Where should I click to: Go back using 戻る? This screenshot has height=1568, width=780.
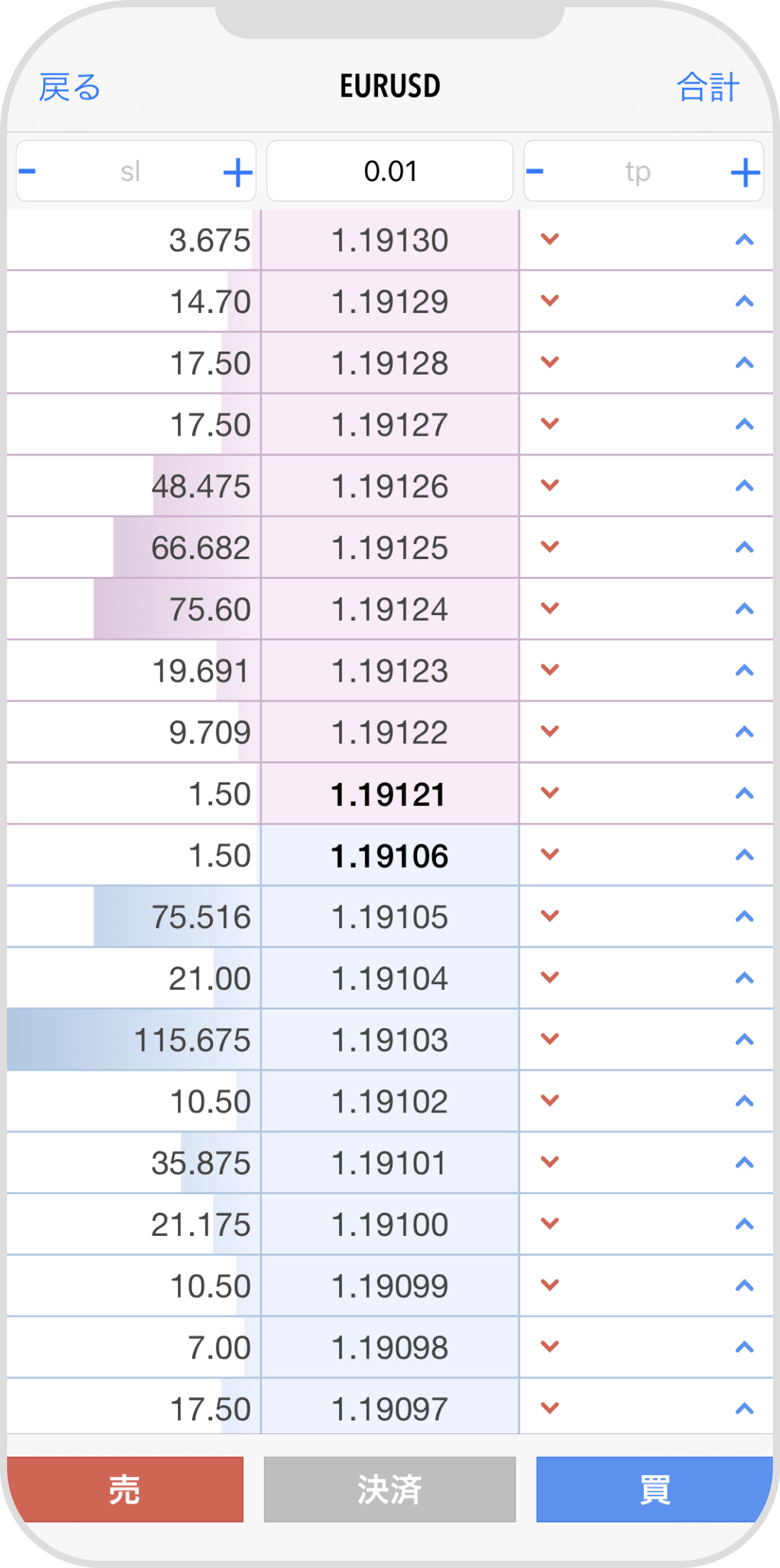click(x=69, y=87)
